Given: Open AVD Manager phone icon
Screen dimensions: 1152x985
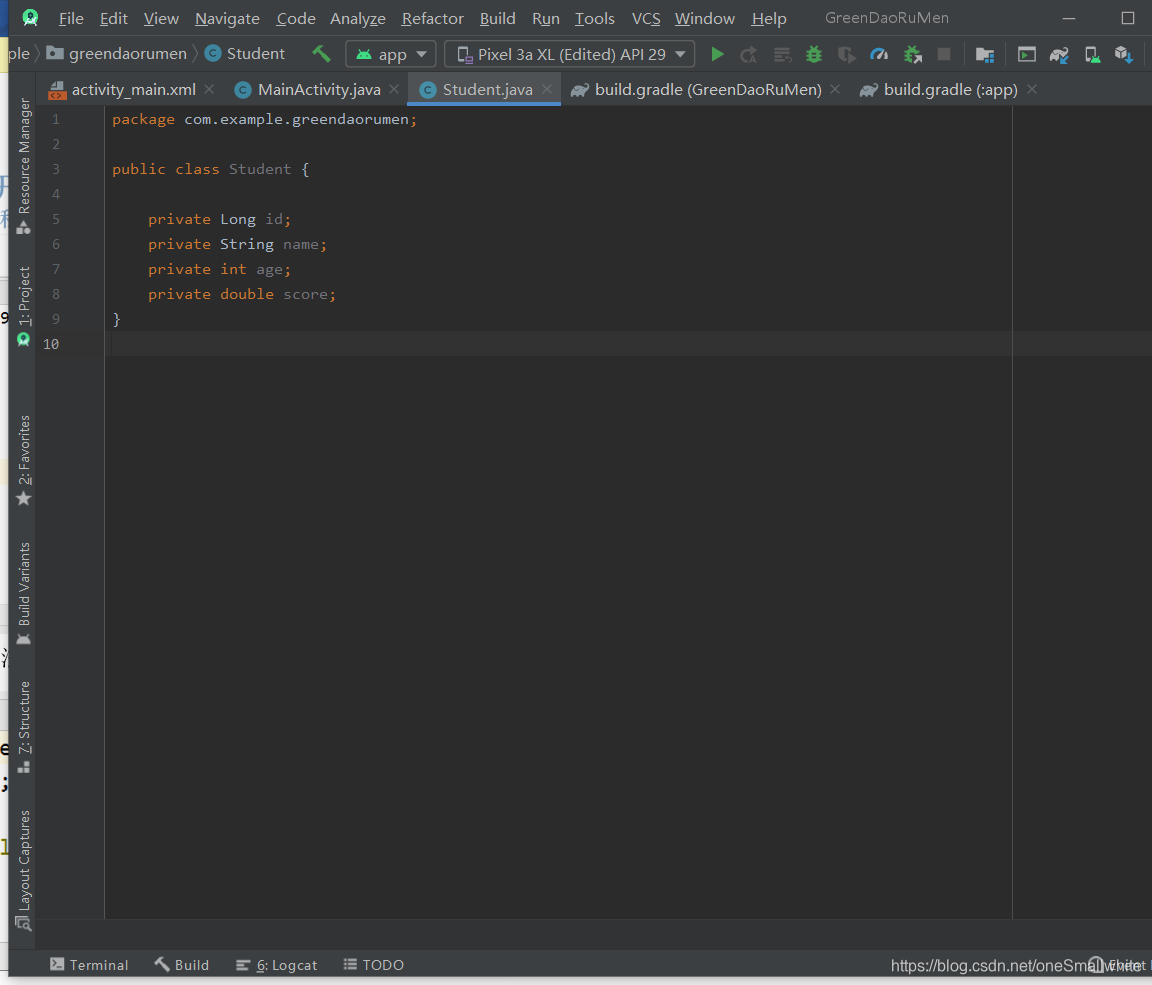Looking at the screenshot, I should click(1092, 54).
